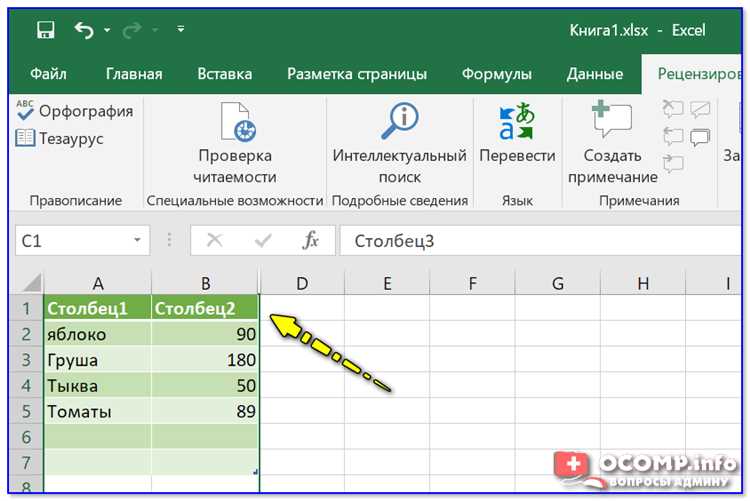Screen dimensions: 750x501
Task: Open the Формулы tab
Action: [x=496, y=74]
